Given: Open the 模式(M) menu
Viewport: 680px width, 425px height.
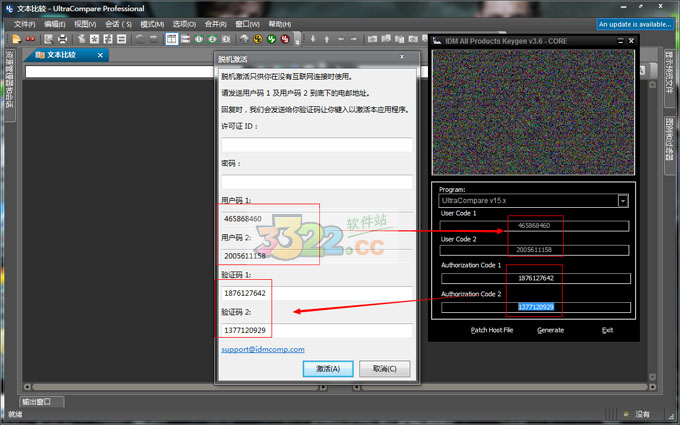Looking at the screenshot, I should pos(152,24).
